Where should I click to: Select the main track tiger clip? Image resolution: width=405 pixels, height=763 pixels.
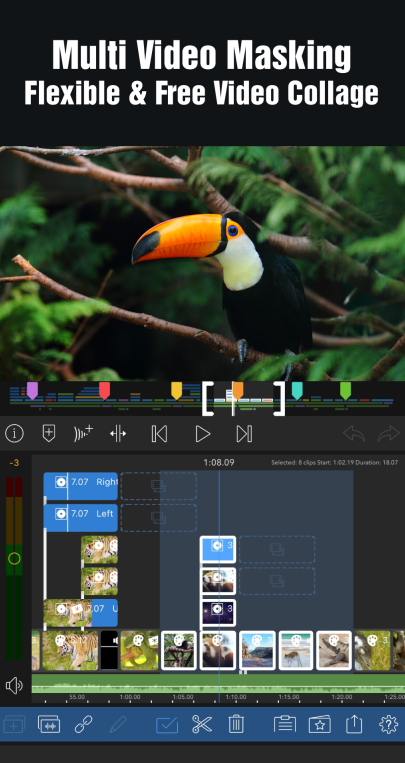(x=70, y=650)
